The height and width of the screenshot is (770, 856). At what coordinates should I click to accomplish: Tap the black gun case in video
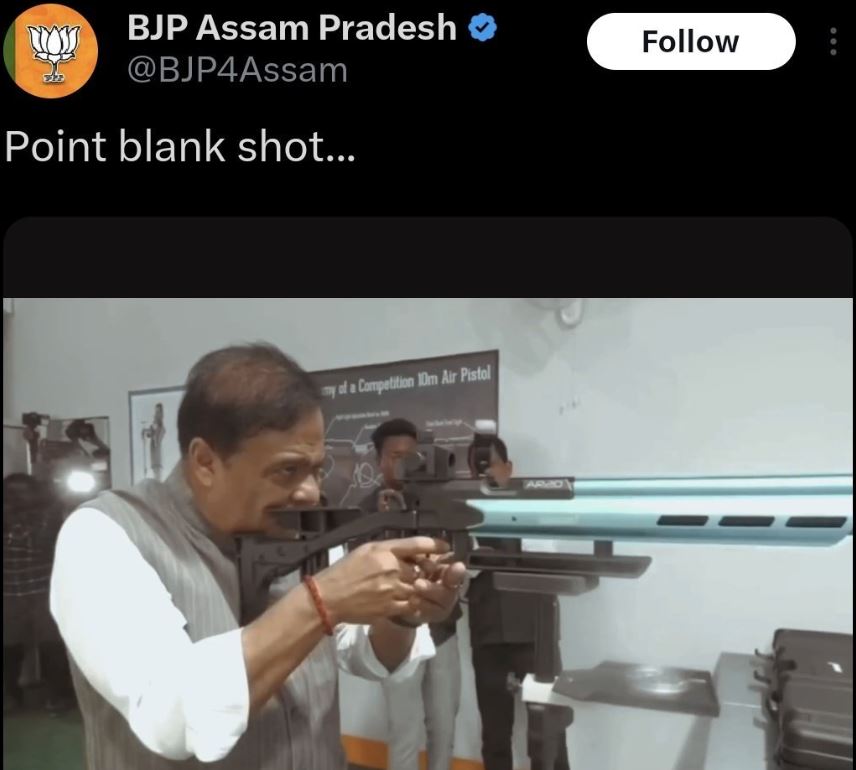[811, 699]
